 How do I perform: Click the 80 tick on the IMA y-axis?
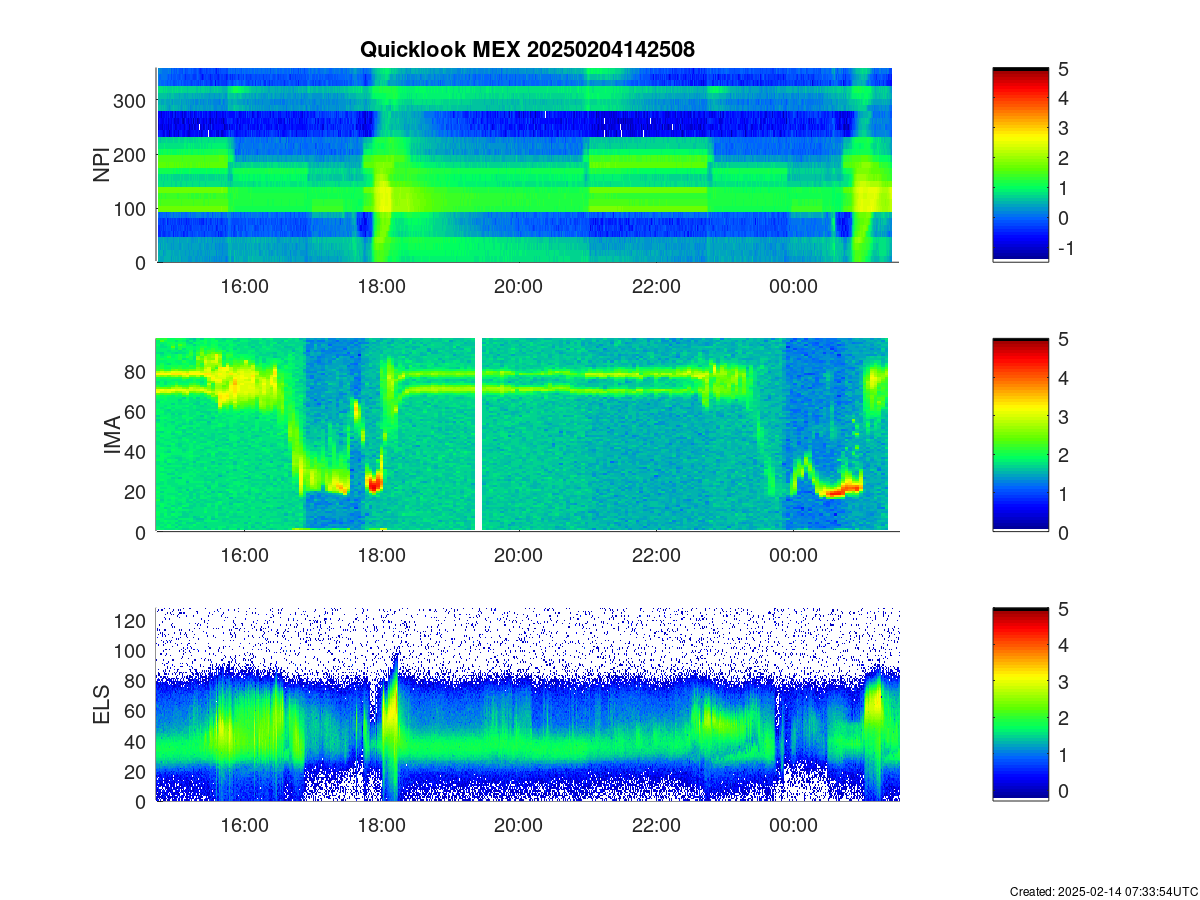pos(137,371)
